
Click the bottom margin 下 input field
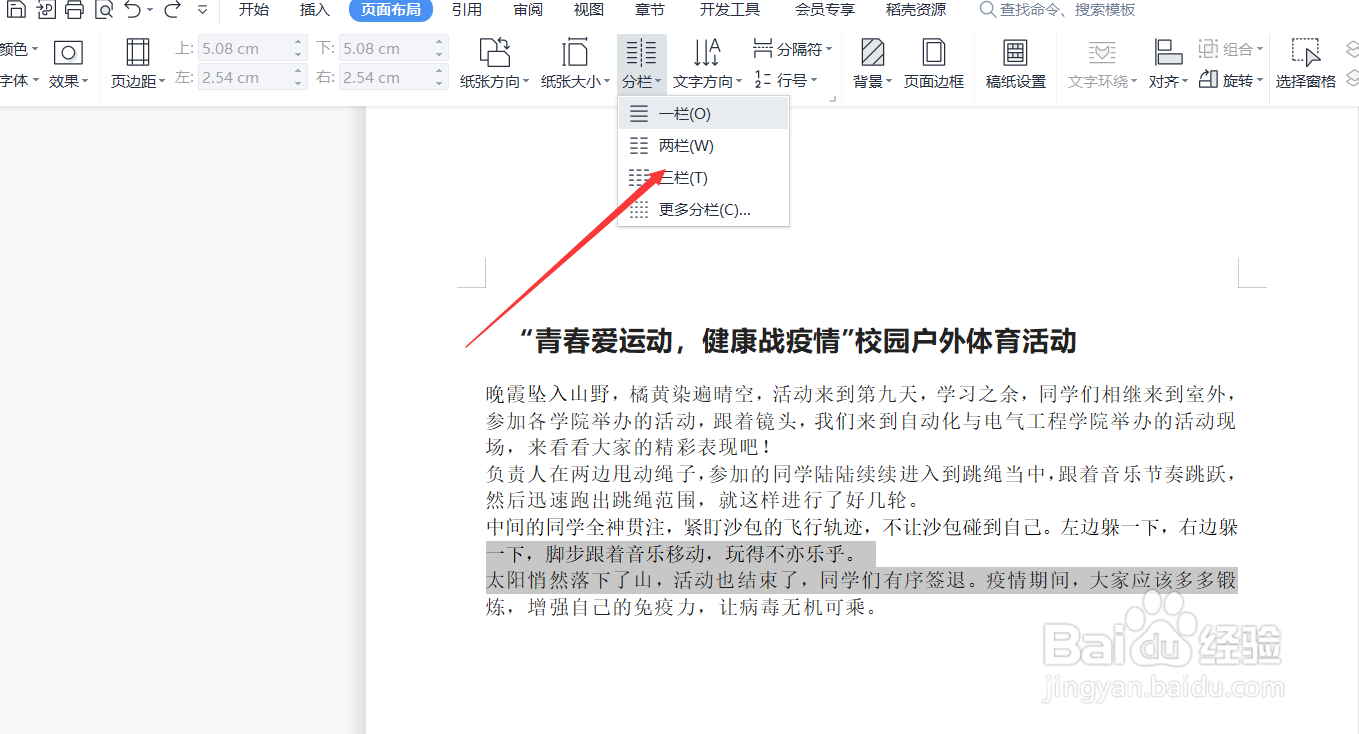[393, 48]
